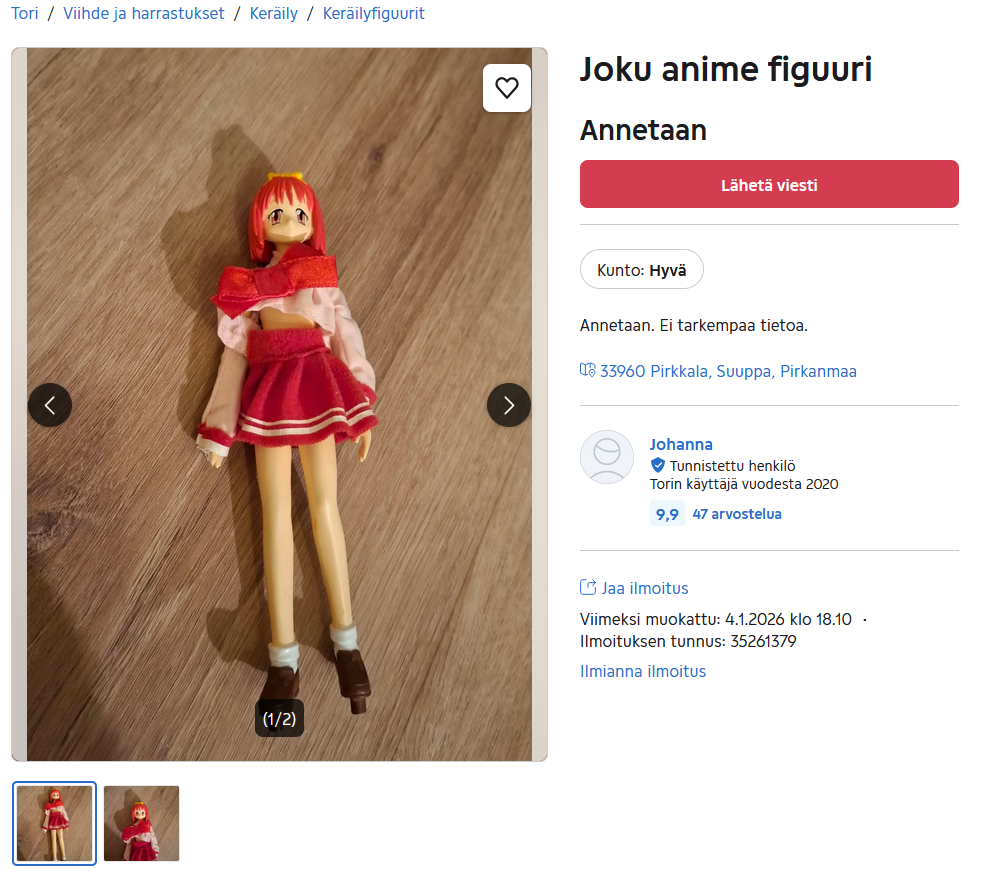
Task: Share listing via Jaa ilmoitus
Action: tap(645, 588)
